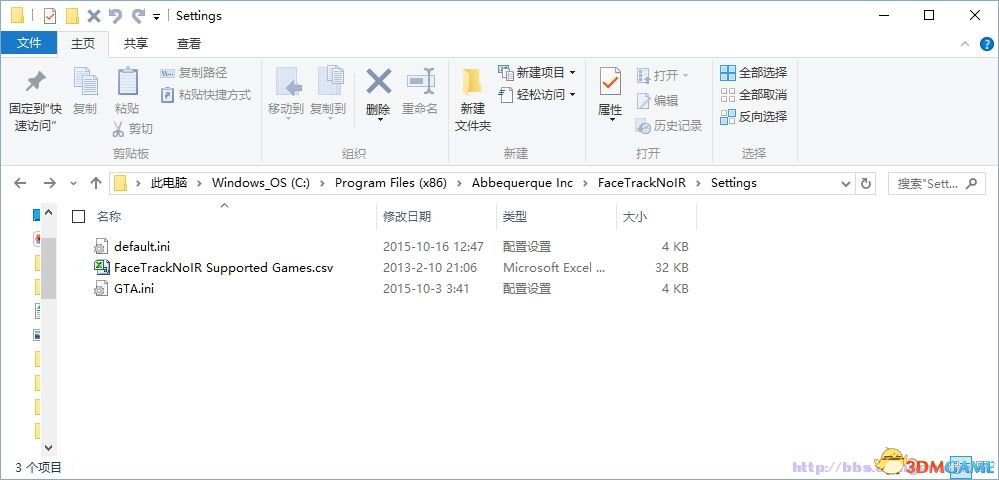Click the Search Settings box
999x480 pixels.
coord(935,184)
